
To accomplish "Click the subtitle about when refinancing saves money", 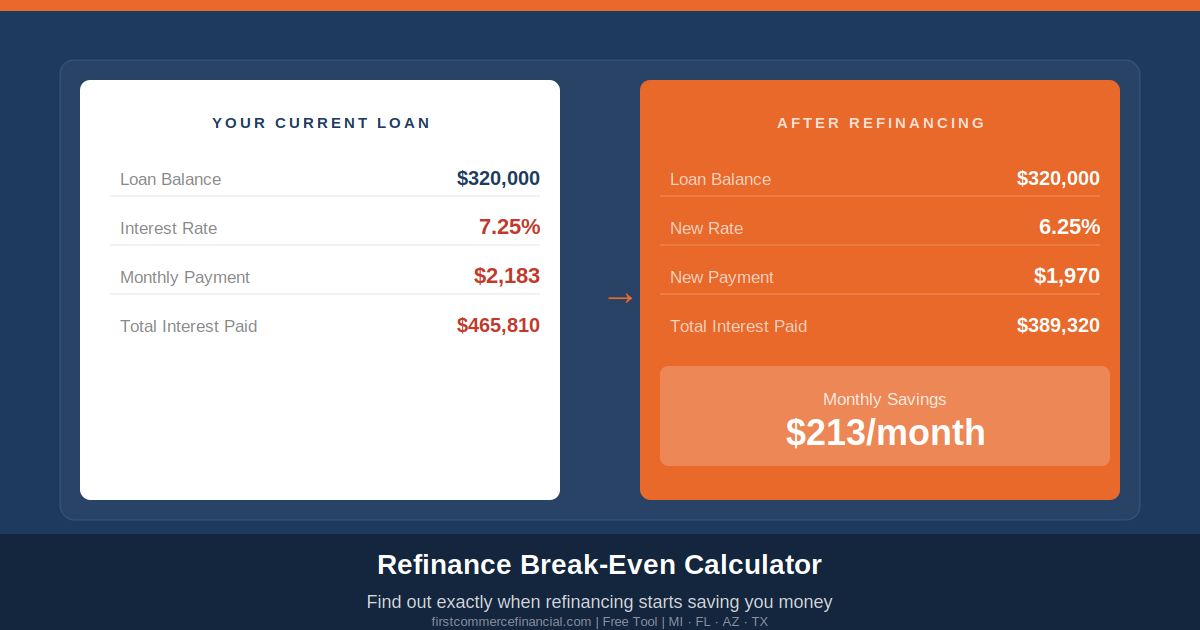I will 599,602.
